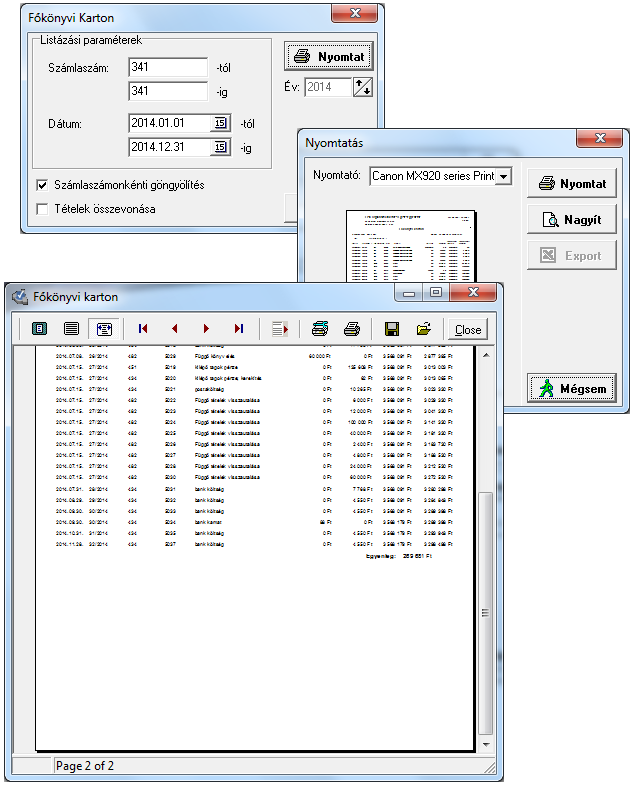Viewport: 637px width, 785px height.
Task: Open calendar picker for end date 2014.12.31
Action: pyautogui.click(x=220, y=147)
